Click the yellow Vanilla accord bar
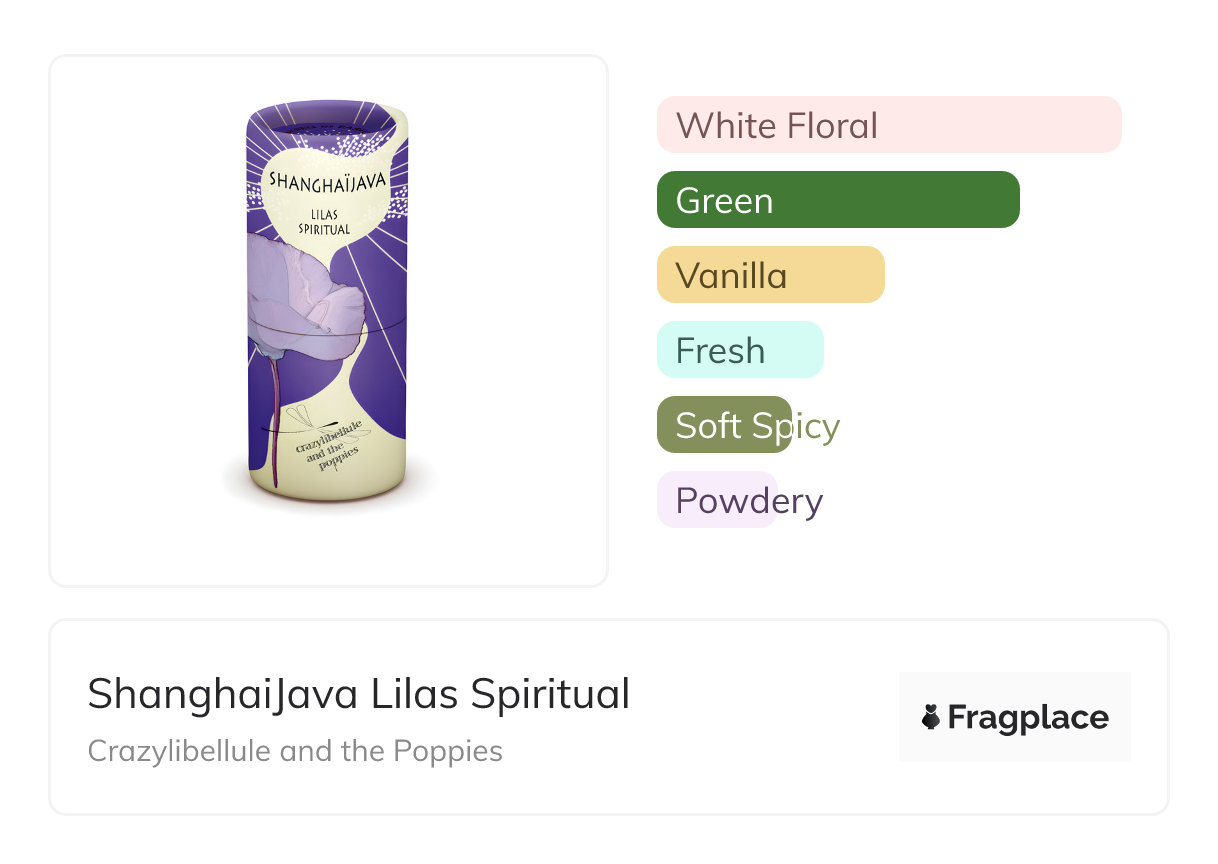1218x864 pixels. click(x=770, y=275)
